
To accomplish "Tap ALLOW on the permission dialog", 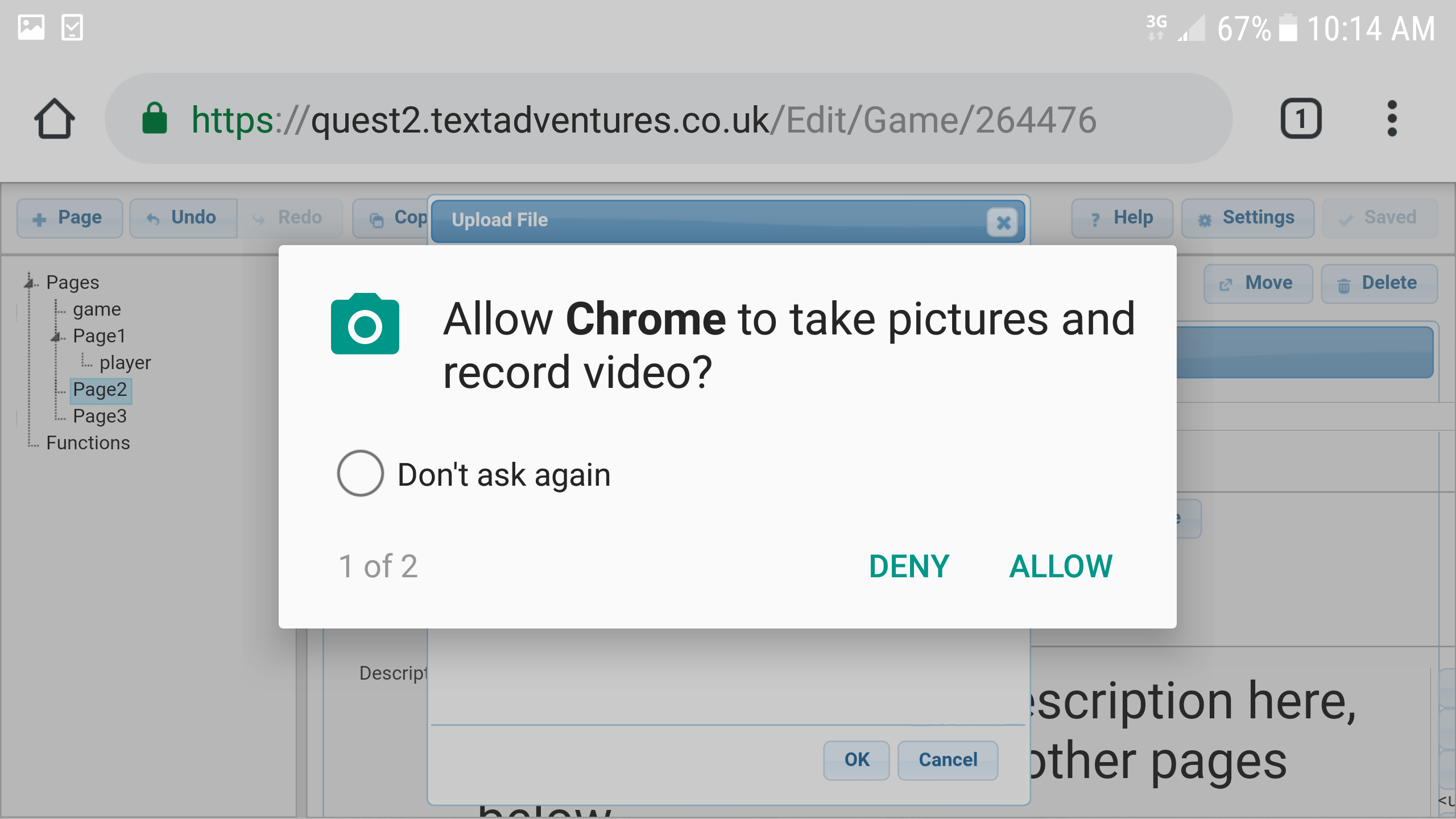I will pyautogui.click(x=1061, y=566).
